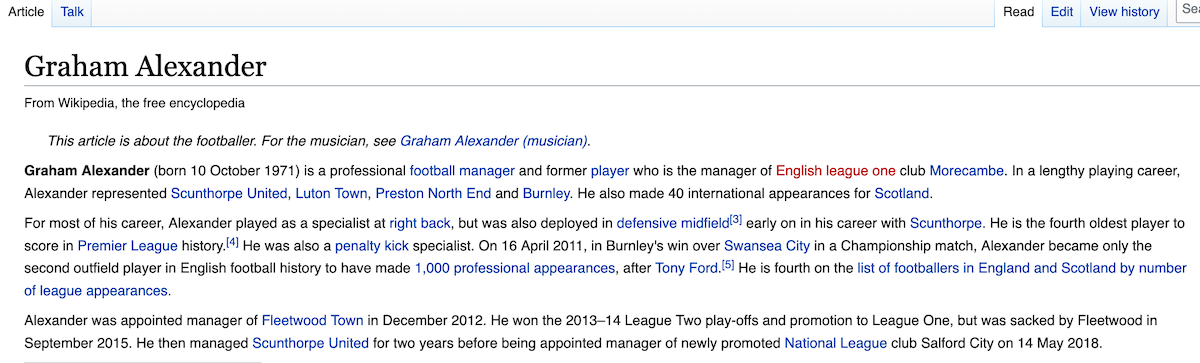Image resolution: width=1200 pixels, height=363 pixels.
Task: Click citation reference number 4
Action: tap(232, 241)
